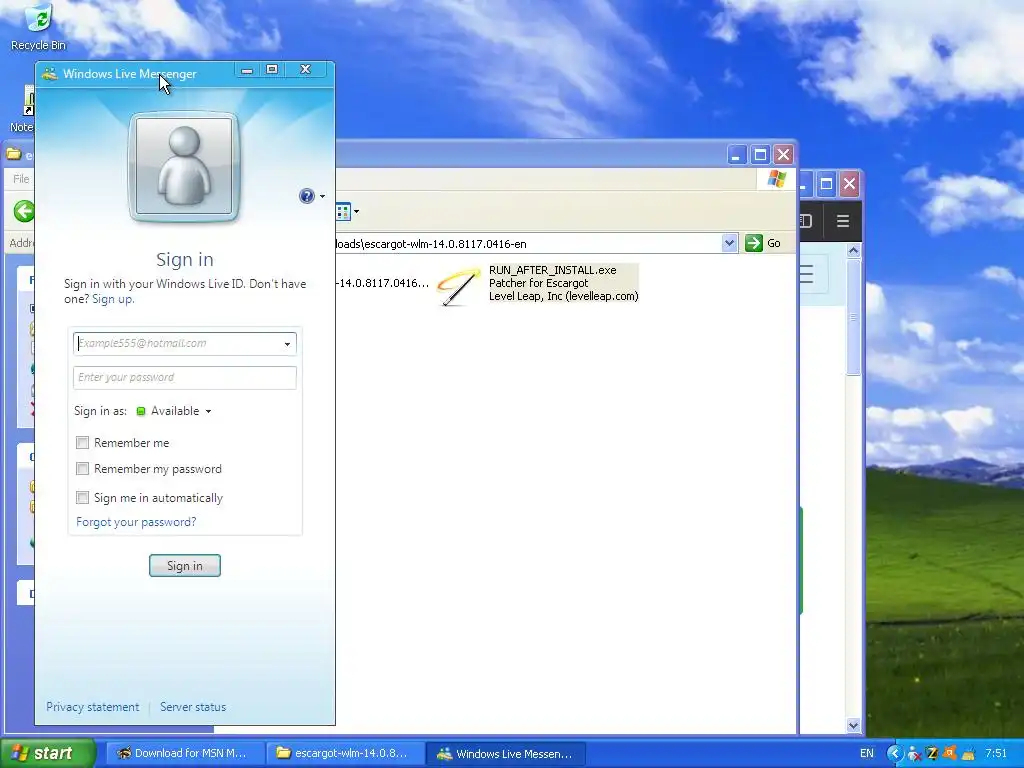Click the Windows Live Messenger title bar icon

pyautogui.click(x=50, y=74)
